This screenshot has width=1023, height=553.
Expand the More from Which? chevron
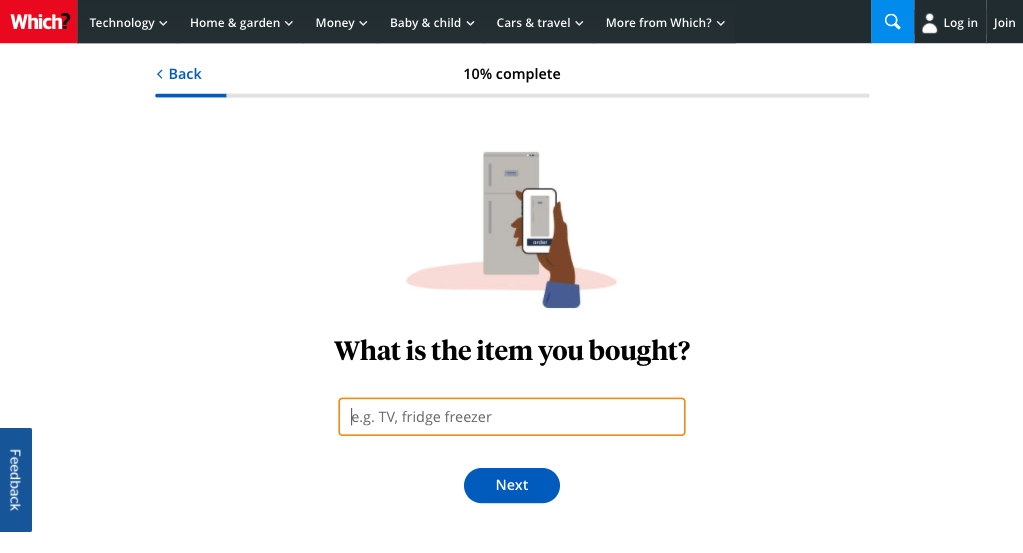coord(721,23)
